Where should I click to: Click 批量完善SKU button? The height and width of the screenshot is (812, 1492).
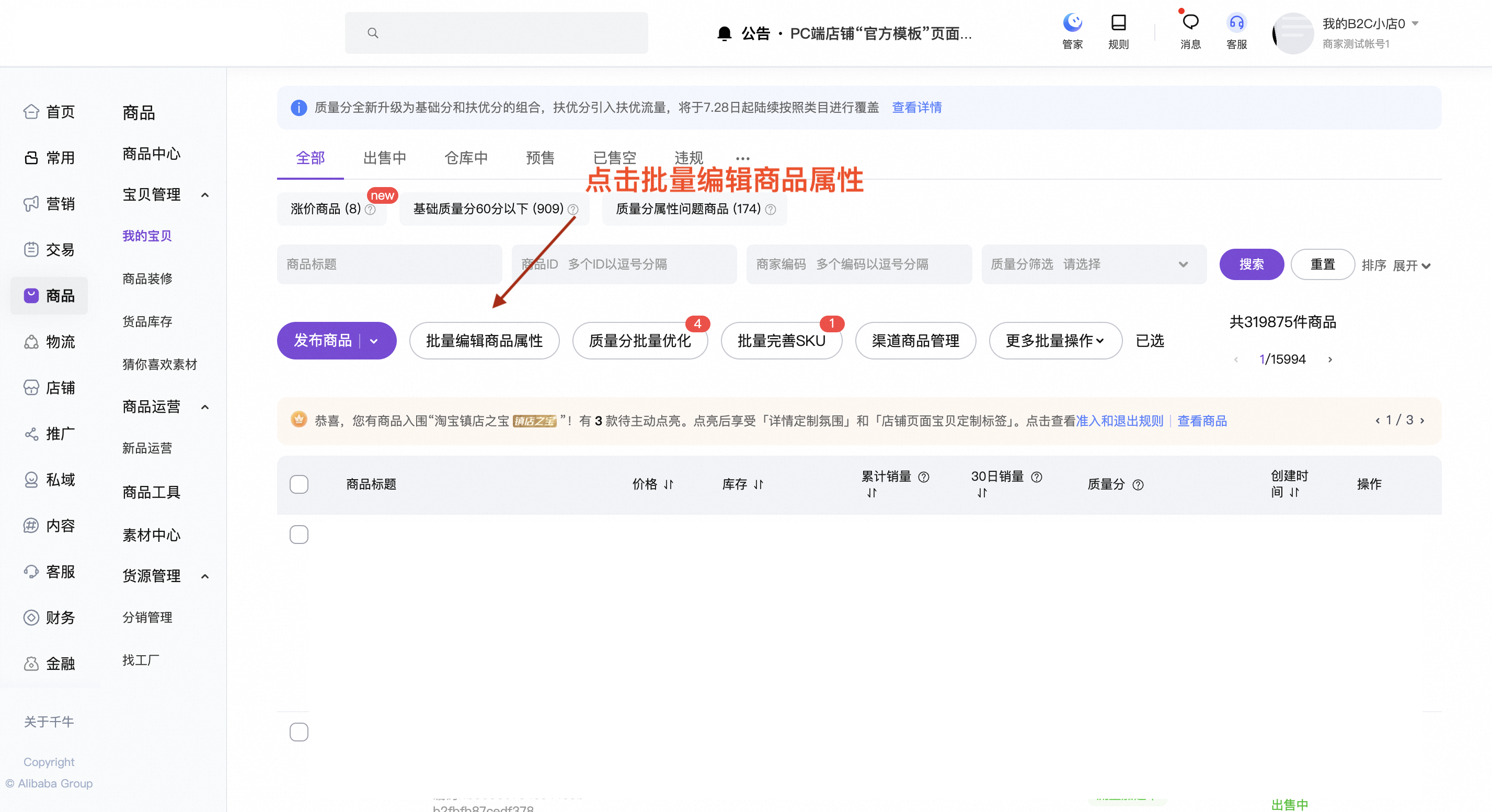(782, 341)
